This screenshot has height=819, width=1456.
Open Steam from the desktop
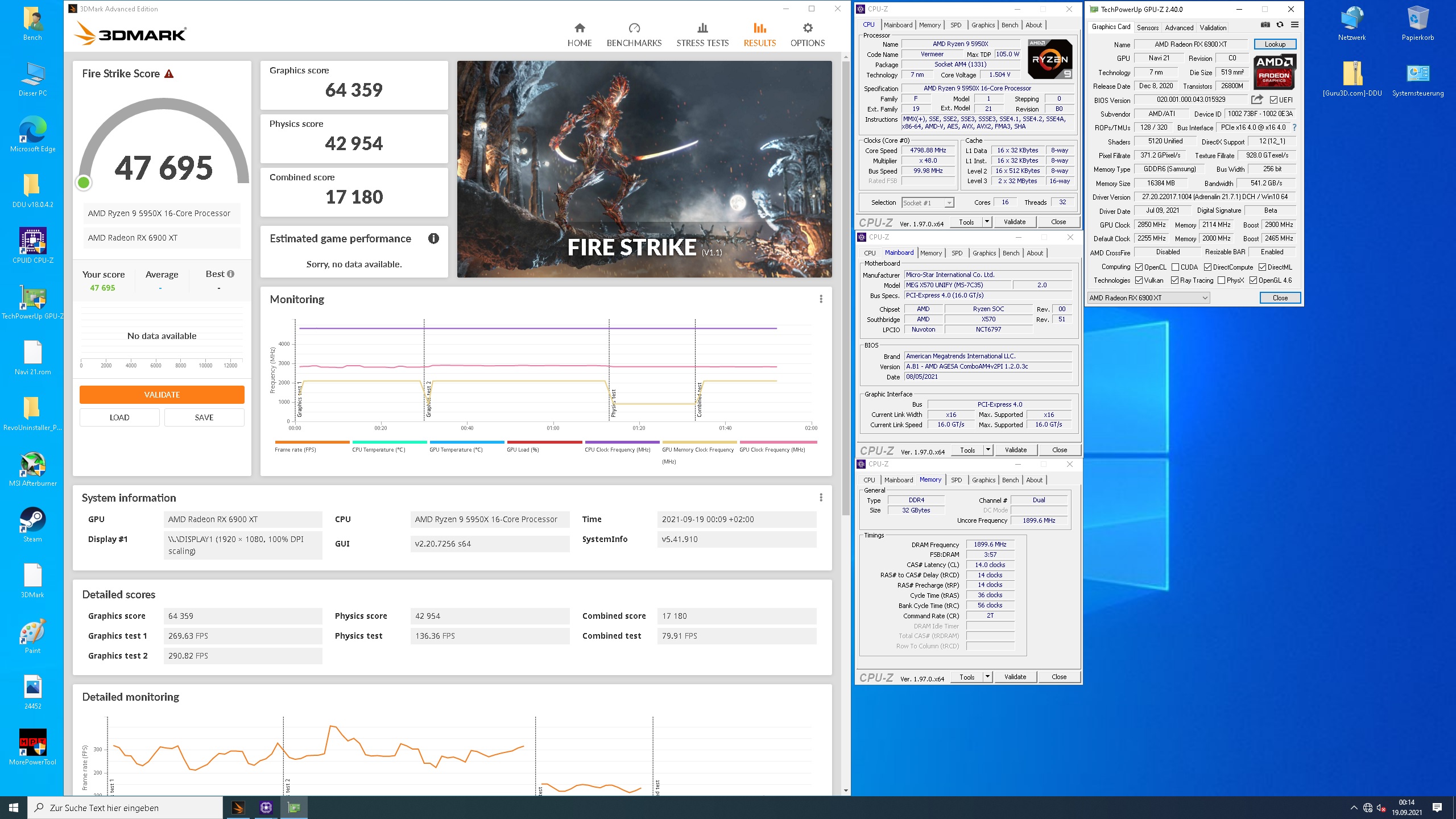point(32,525)
